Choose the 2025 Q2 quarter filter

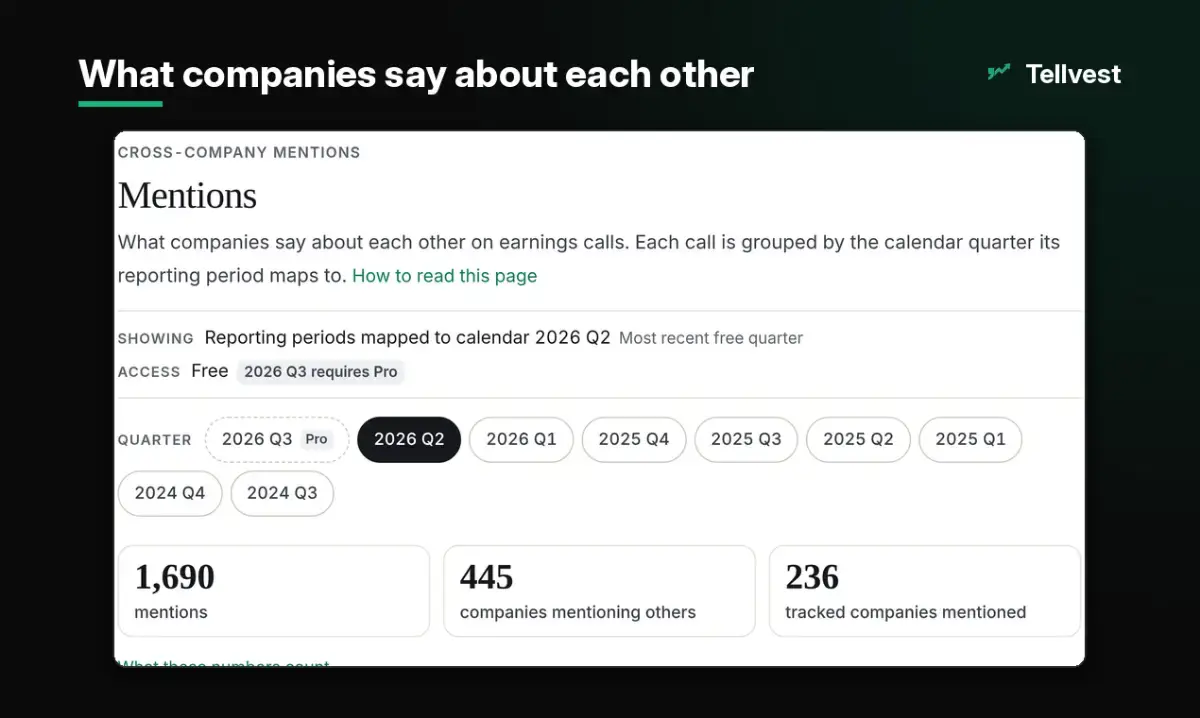tap(858, 440)
